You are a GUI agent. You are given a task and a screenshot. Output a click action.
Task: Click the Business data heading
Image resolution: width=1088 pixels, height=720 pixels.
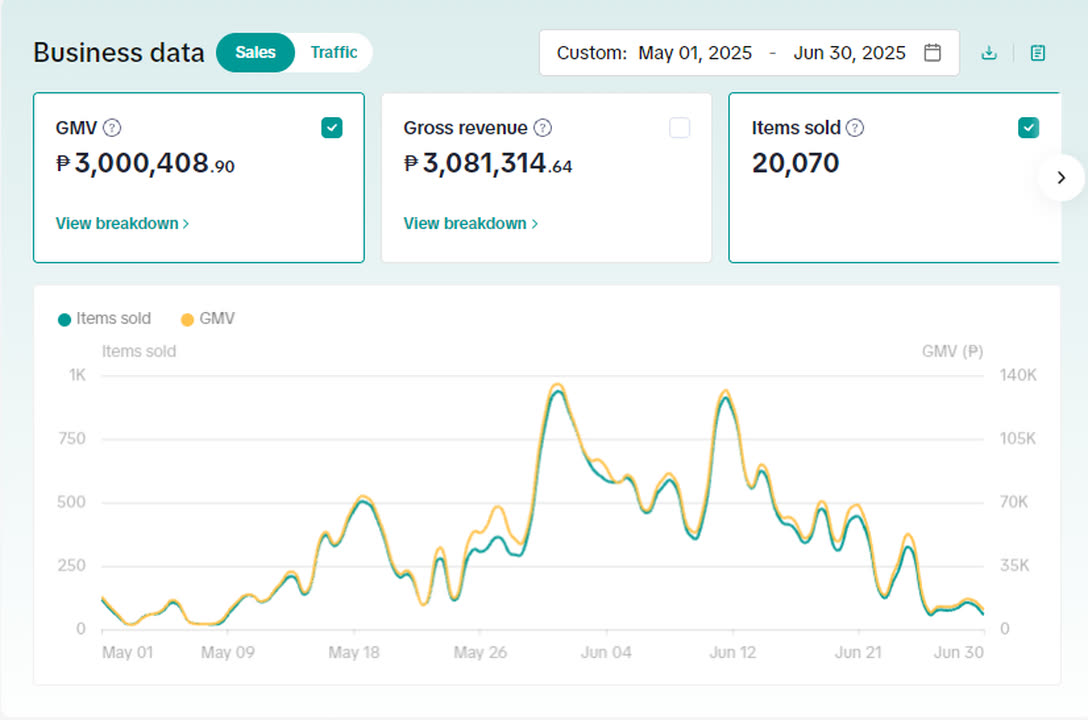[x=119, y=53]
